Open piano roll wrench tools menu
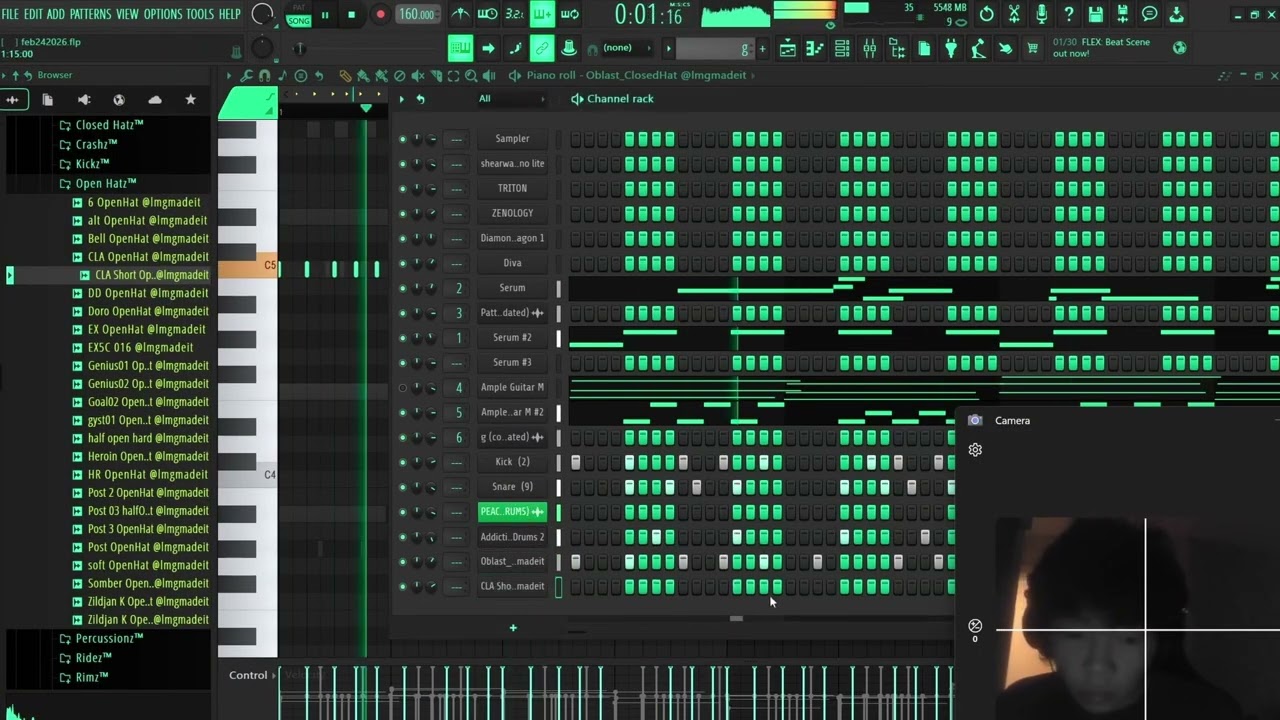1280x720 pixels. pyautogui.click(x=247, y=75)
